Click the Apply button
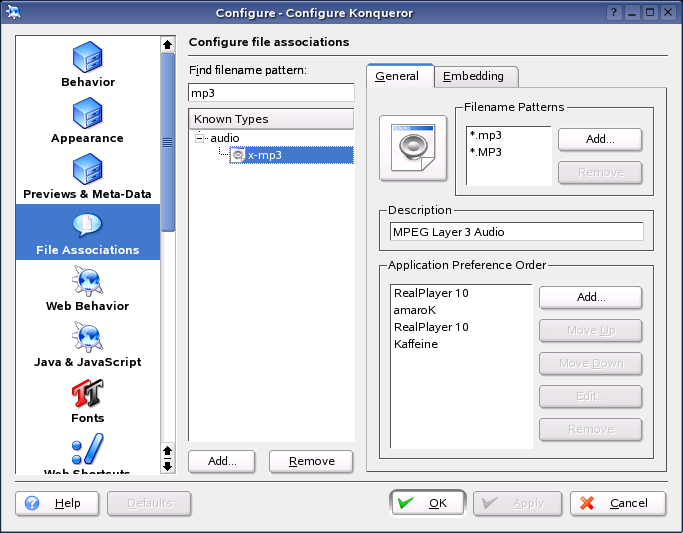Viewport: 683px width, 533px height. [x=517, y=503]
